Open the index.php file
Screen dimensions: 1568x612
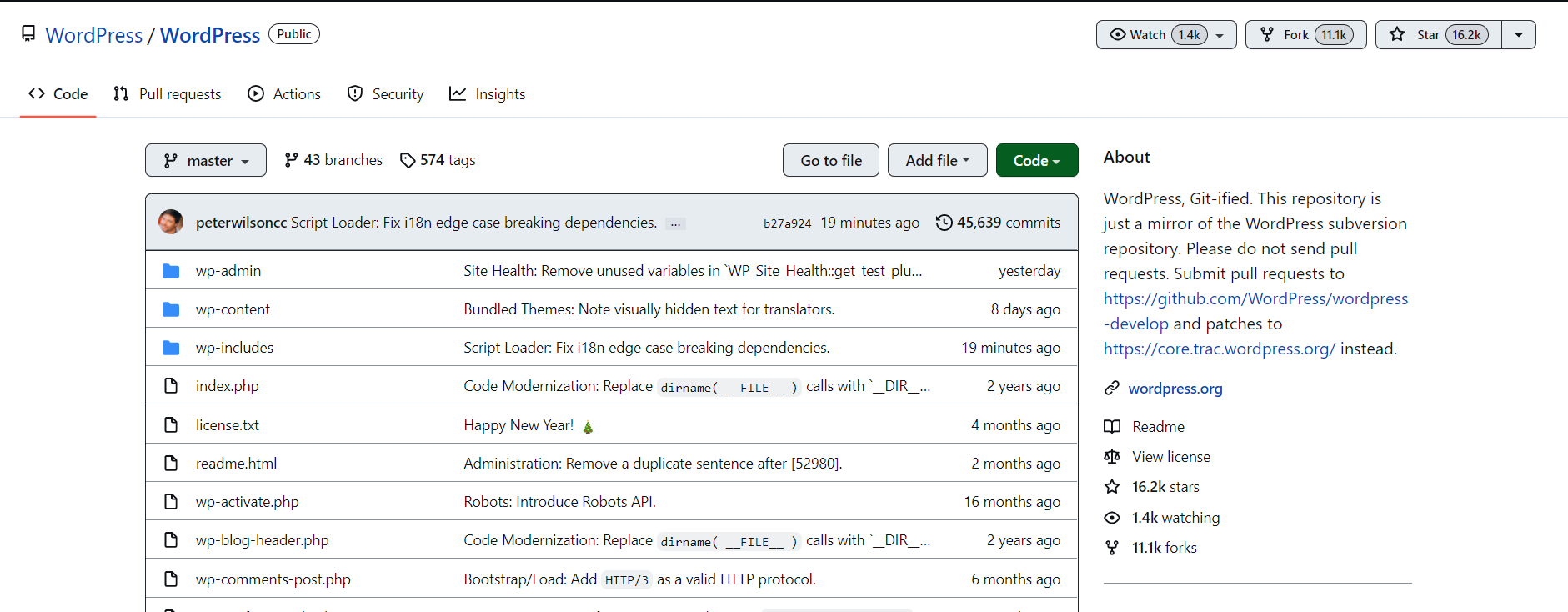228,386
